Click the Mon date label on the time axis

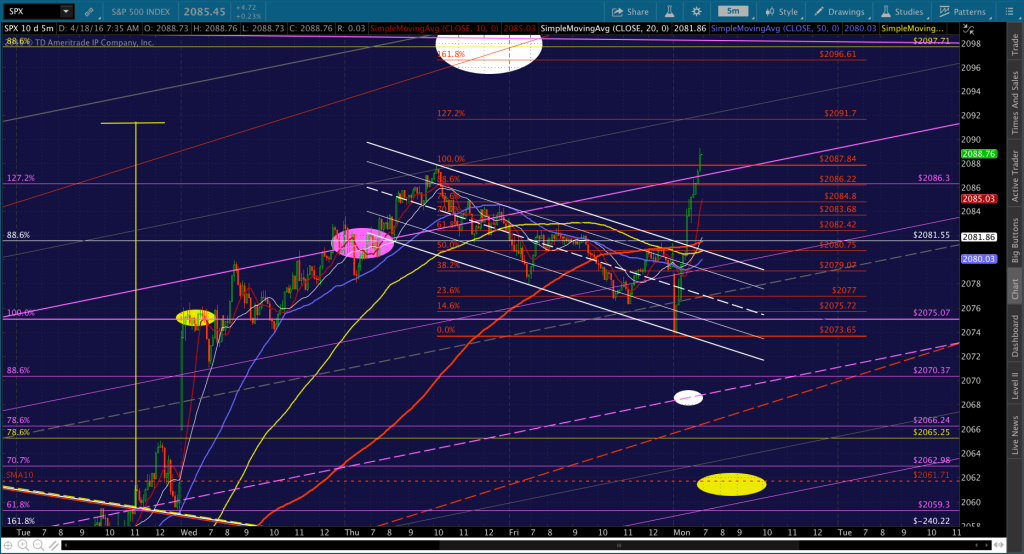tap(682, 532)
